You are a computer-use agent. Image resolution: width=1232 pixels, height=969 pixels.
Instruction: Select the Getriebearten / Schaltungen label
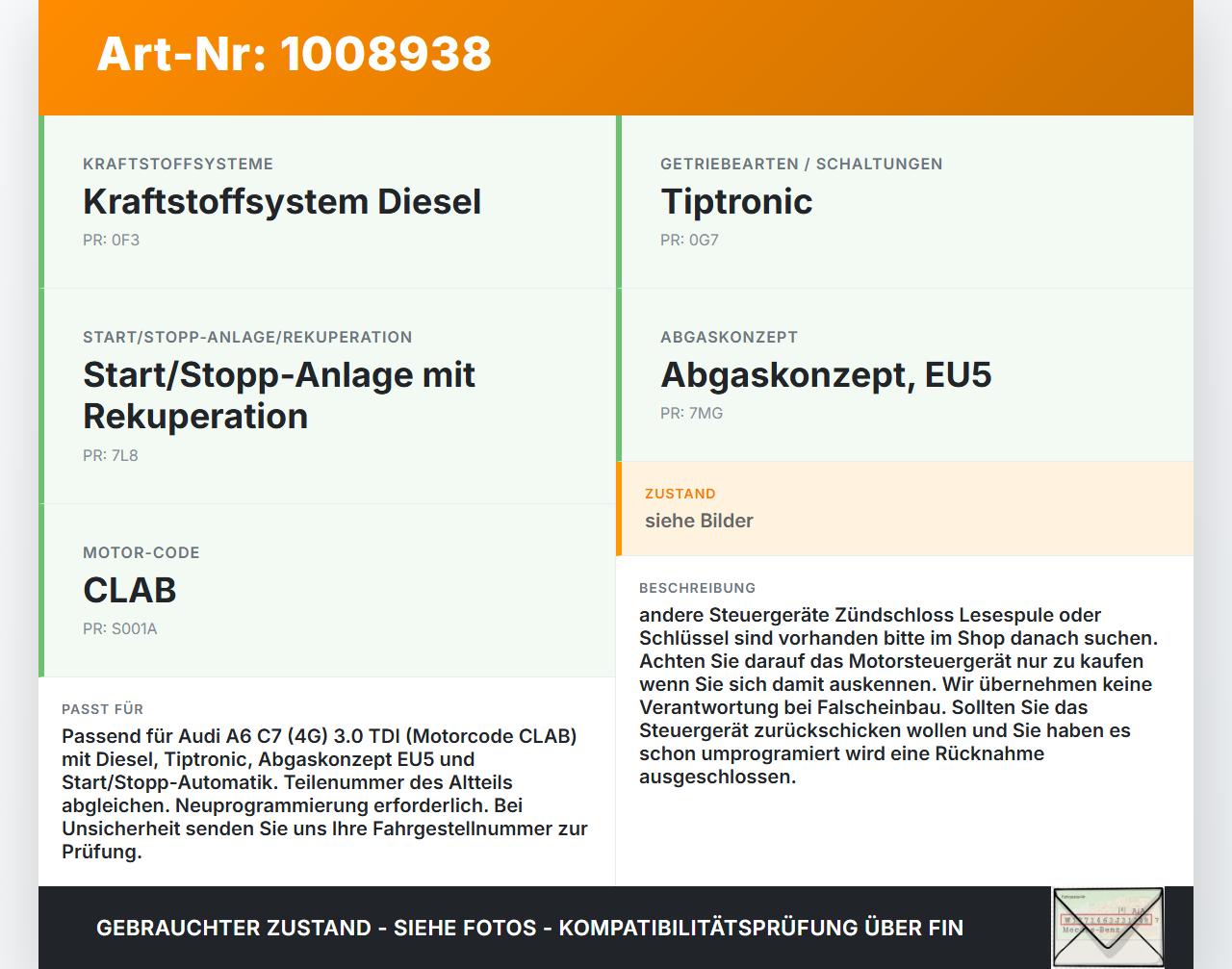tap(802, 164)
